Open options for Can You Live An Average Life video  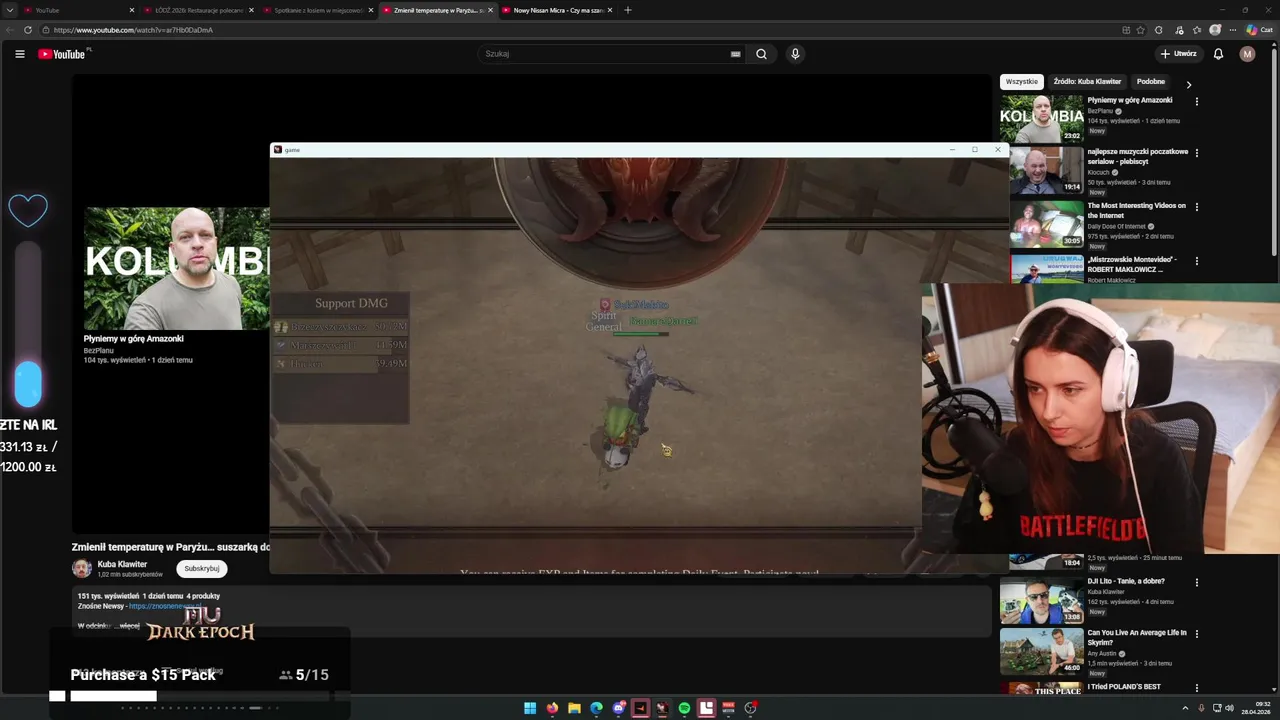pyautogui.click(x=1196, y=634)
